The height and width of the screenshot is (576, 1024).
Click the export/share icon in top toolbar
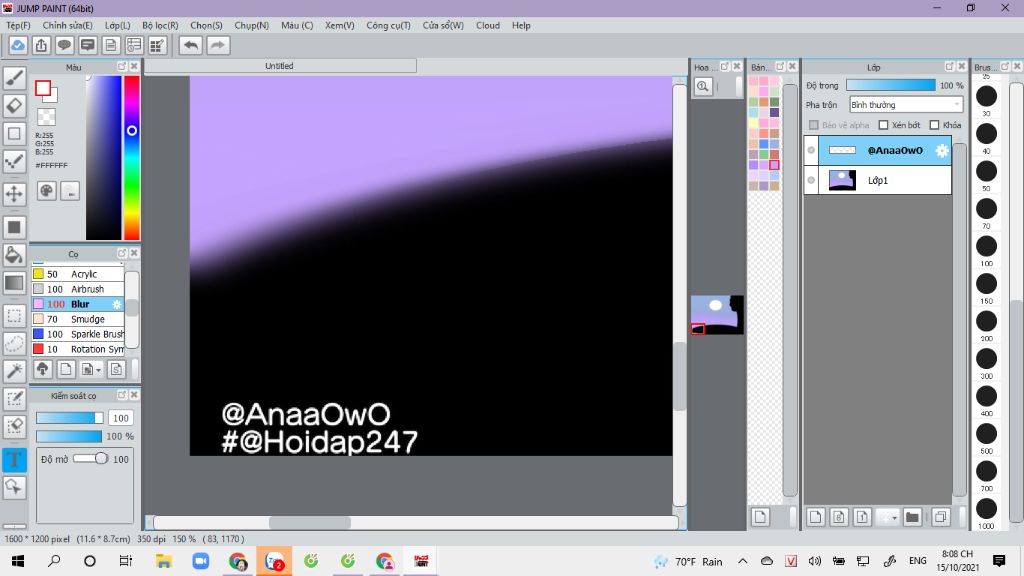41,46
